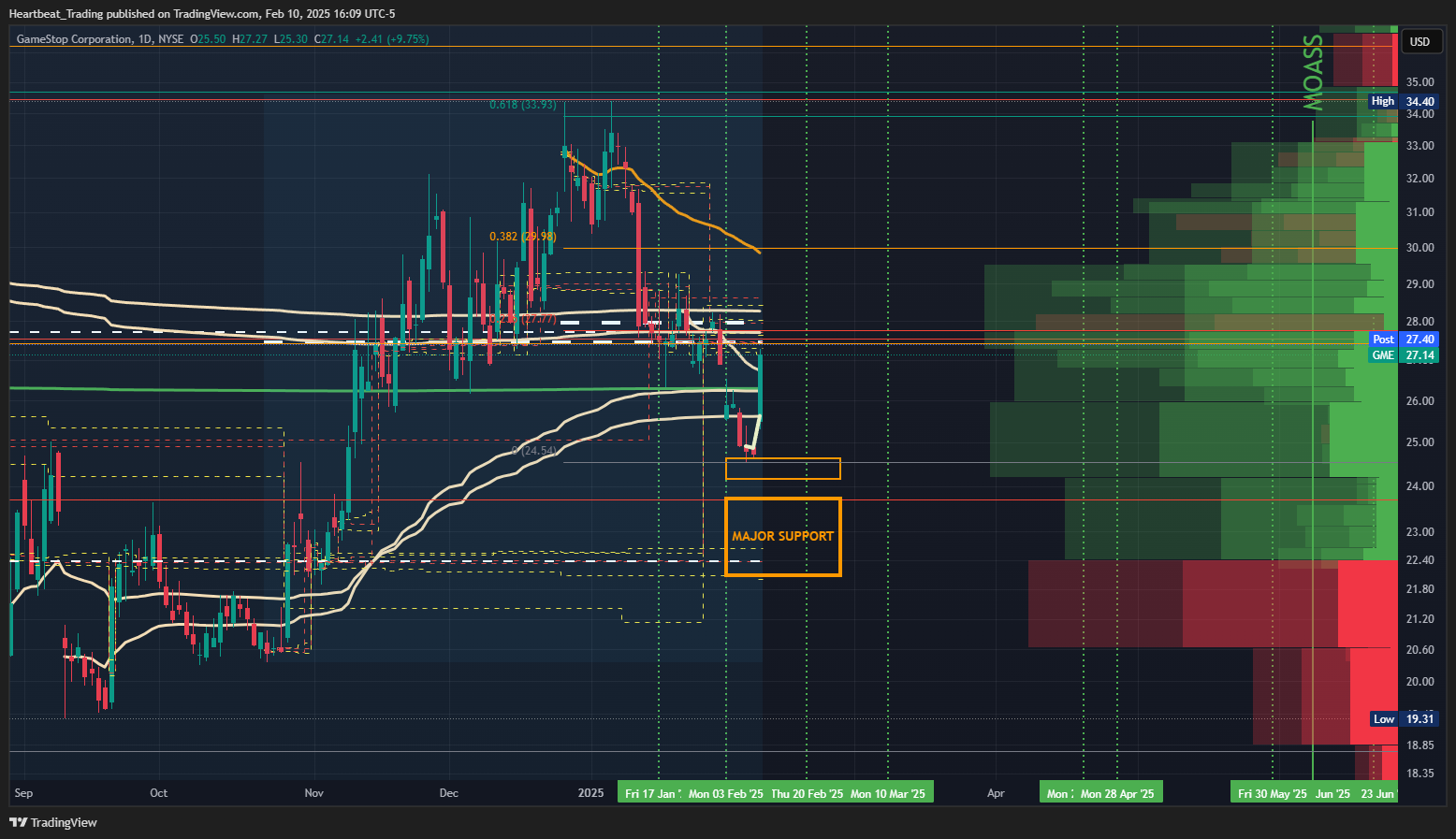This screenshot has width=1456, height=839.
Task: Click the TradingView logo at bottom left
Action: point(53,822)
